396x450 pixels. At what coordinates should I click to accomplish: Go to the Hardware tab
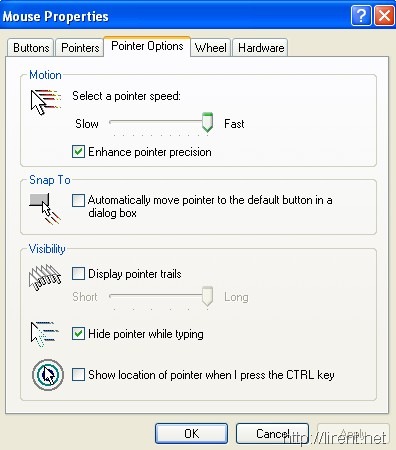[261, 48]
